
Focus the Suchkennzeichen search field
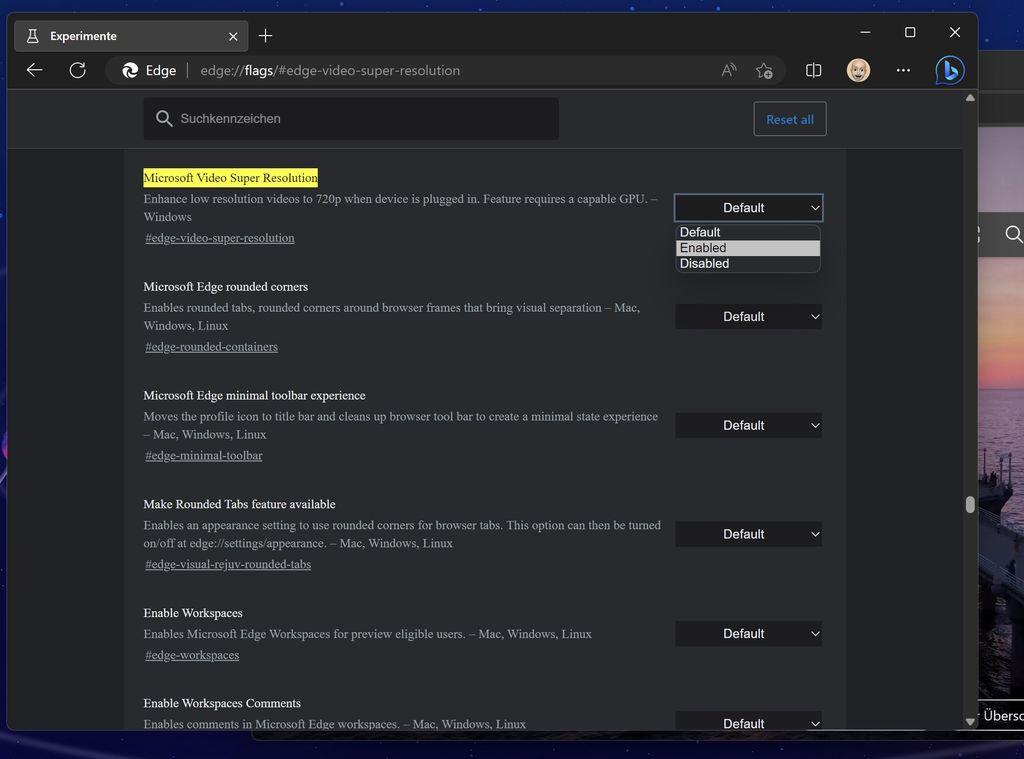click(351, 119)
